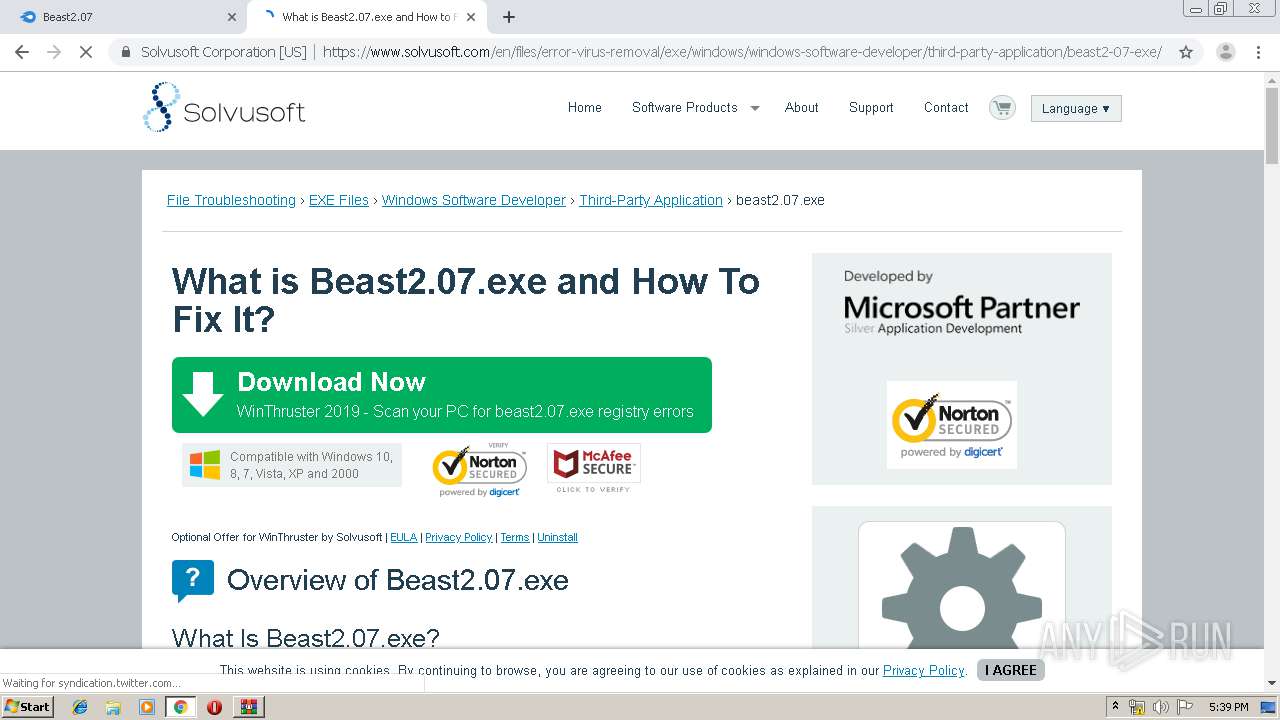The image size is (1280, 720).
Task: Open Third-Party Application breadcrumb link
Action: pyautogui.click(x=651, y=200)
